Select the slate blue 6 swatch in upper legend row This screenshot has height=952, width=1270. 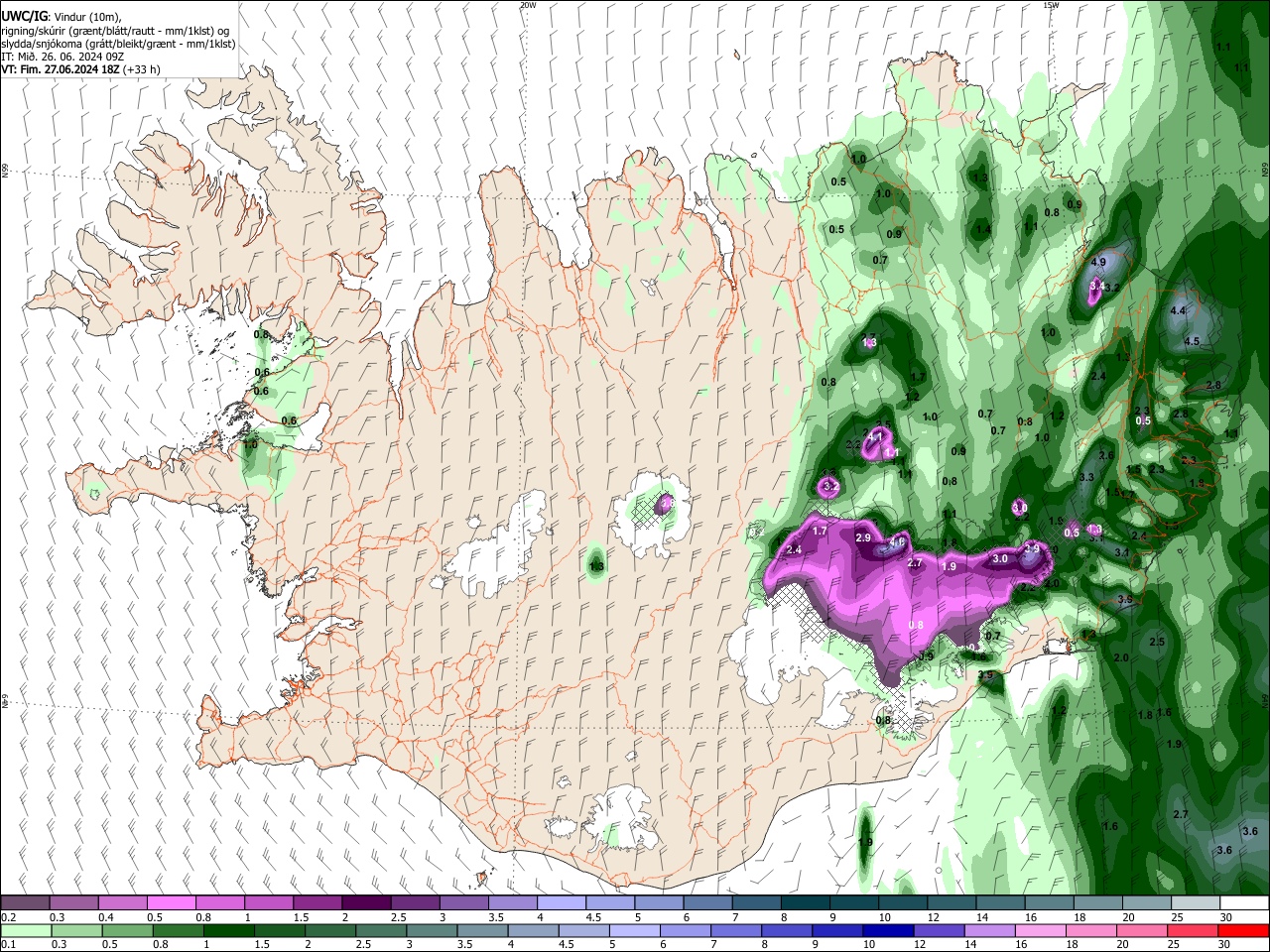[707, 903]
